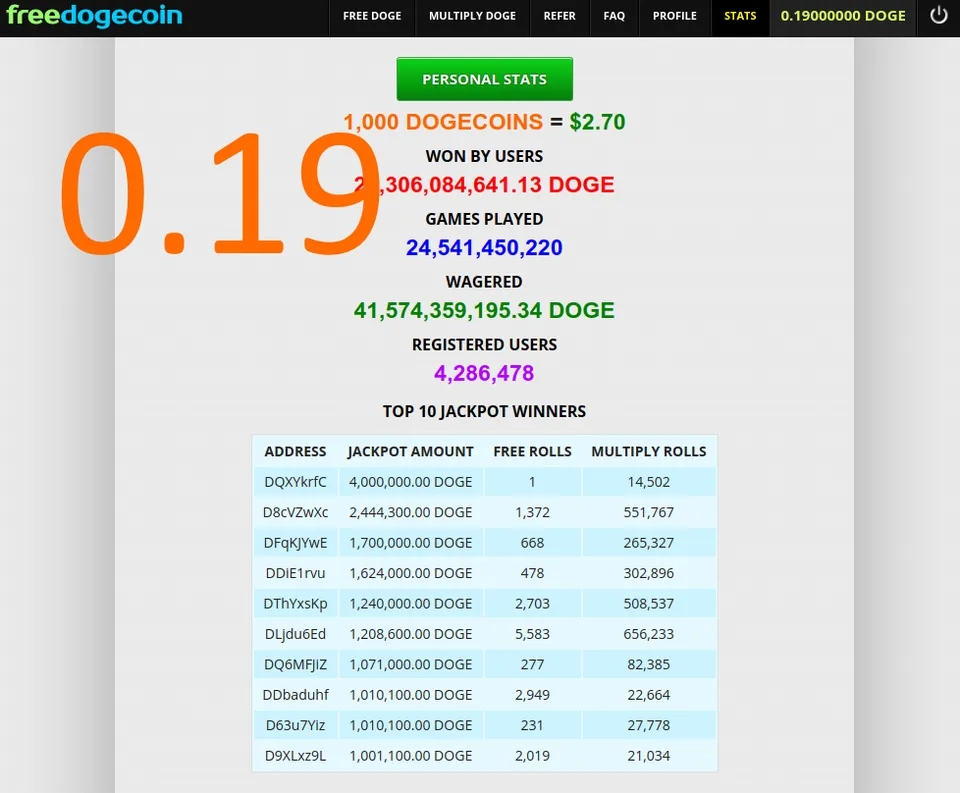Select address DLjdu6Ed
The height and width of the screenshot is (793, 960).
(x=295, y=634)
